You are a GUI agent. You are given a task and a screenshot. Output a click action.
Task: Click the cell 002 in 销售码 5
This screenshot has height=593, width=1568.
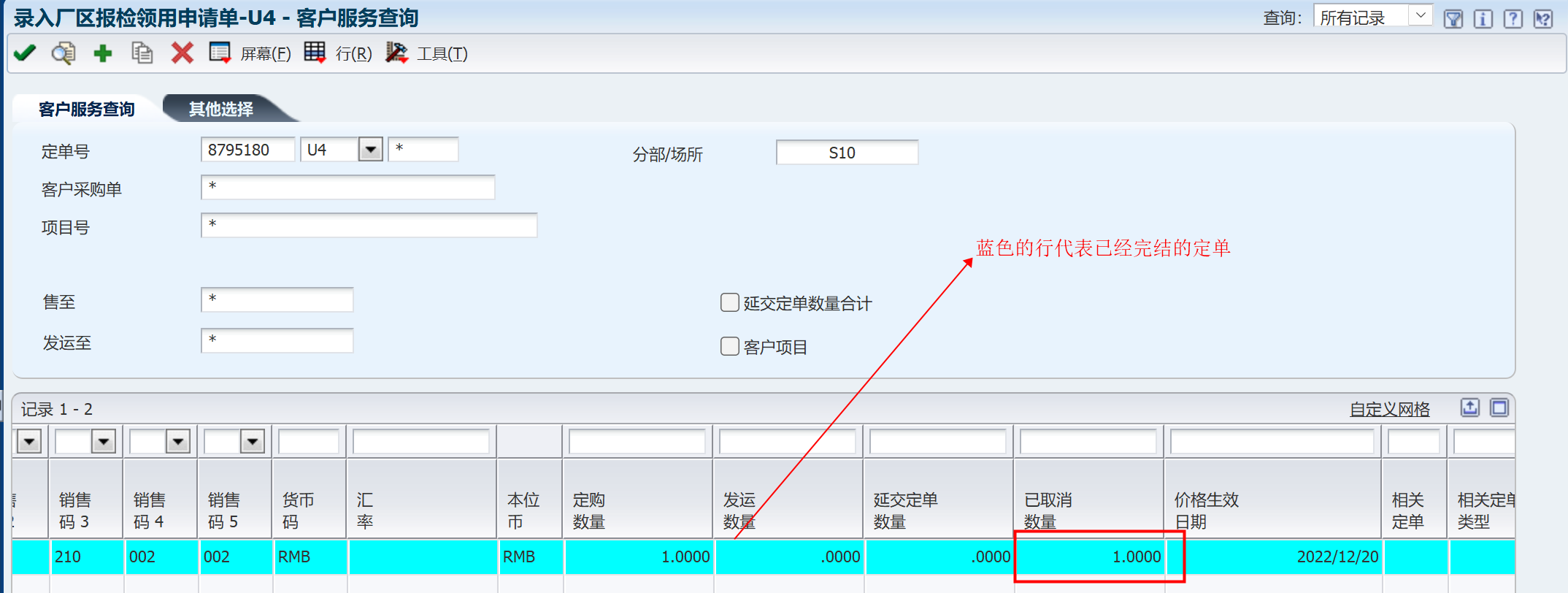point(235,556)
